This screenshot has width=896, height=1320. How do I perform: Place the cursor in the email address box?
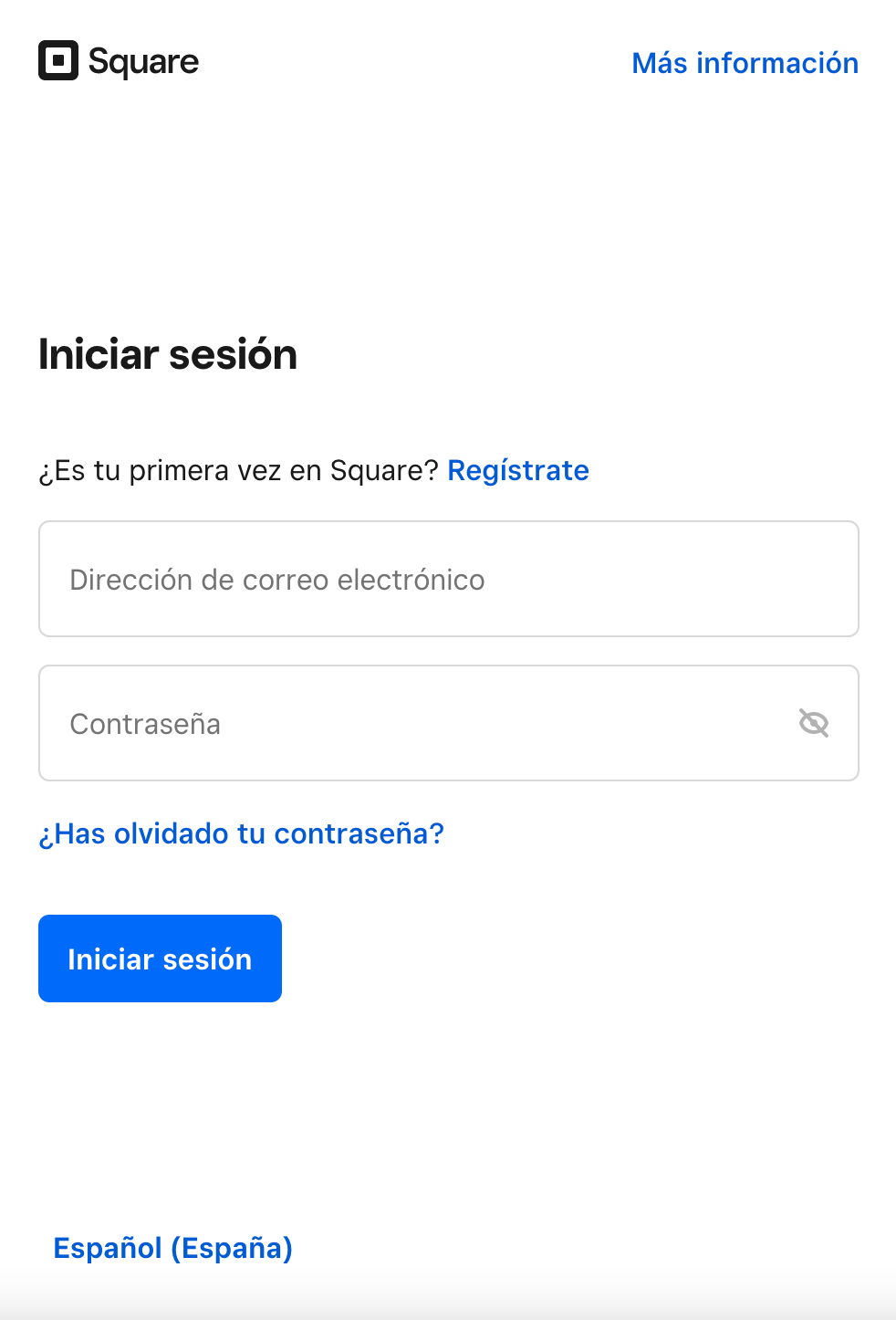[449, 579]
